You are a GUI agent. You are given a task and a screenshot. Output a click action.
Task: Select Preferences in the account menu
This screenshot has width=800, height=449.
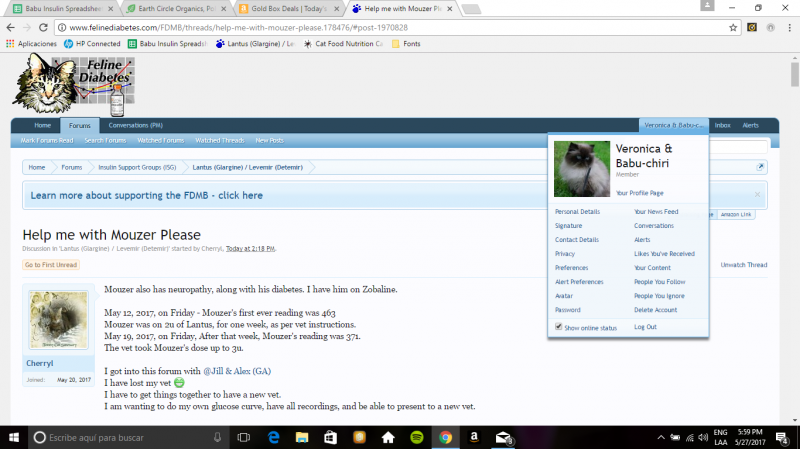click(571, 268)
